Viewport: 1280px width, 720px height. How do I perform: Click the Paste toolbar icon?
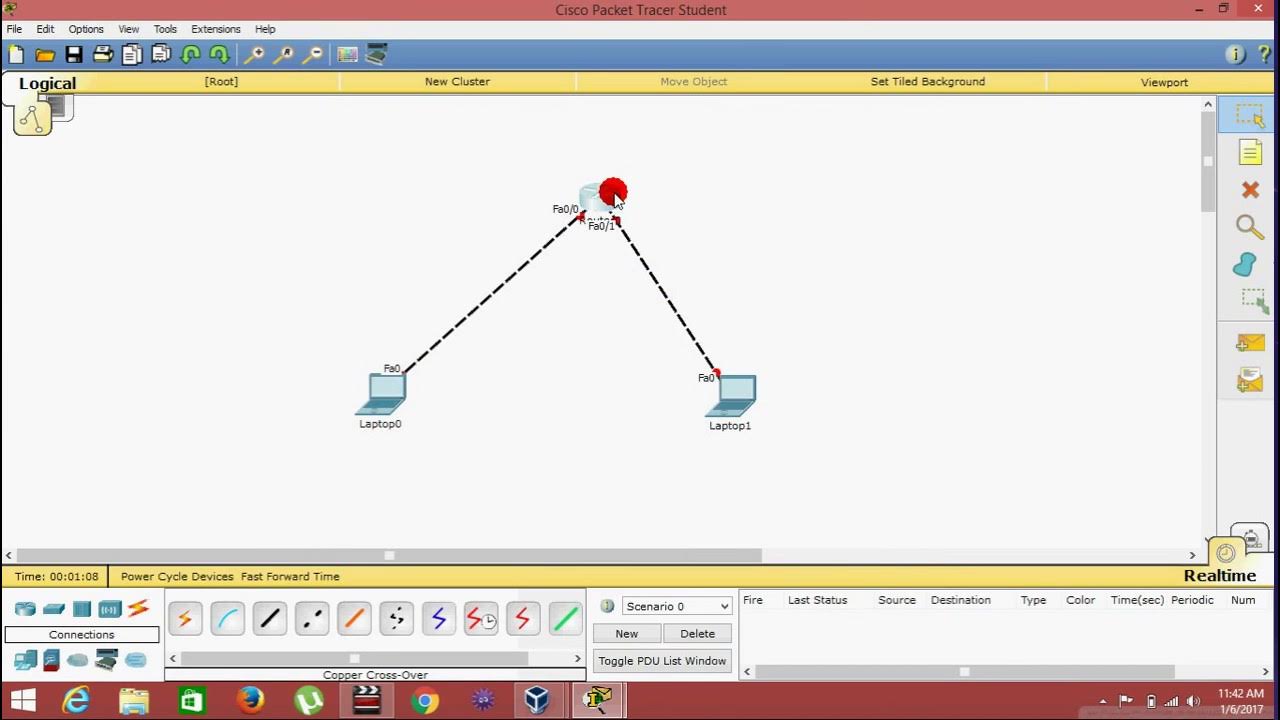(x=161, y=55)
